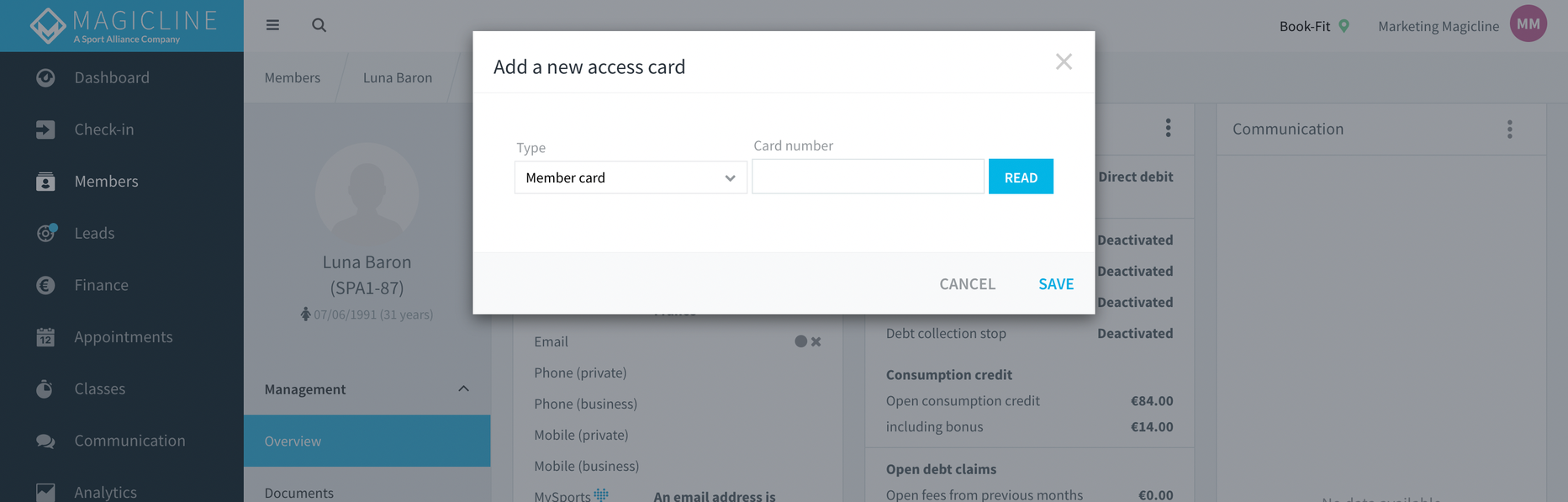
Task: Click the Dashboard gauge icon
Action: (x=45, y=77)
